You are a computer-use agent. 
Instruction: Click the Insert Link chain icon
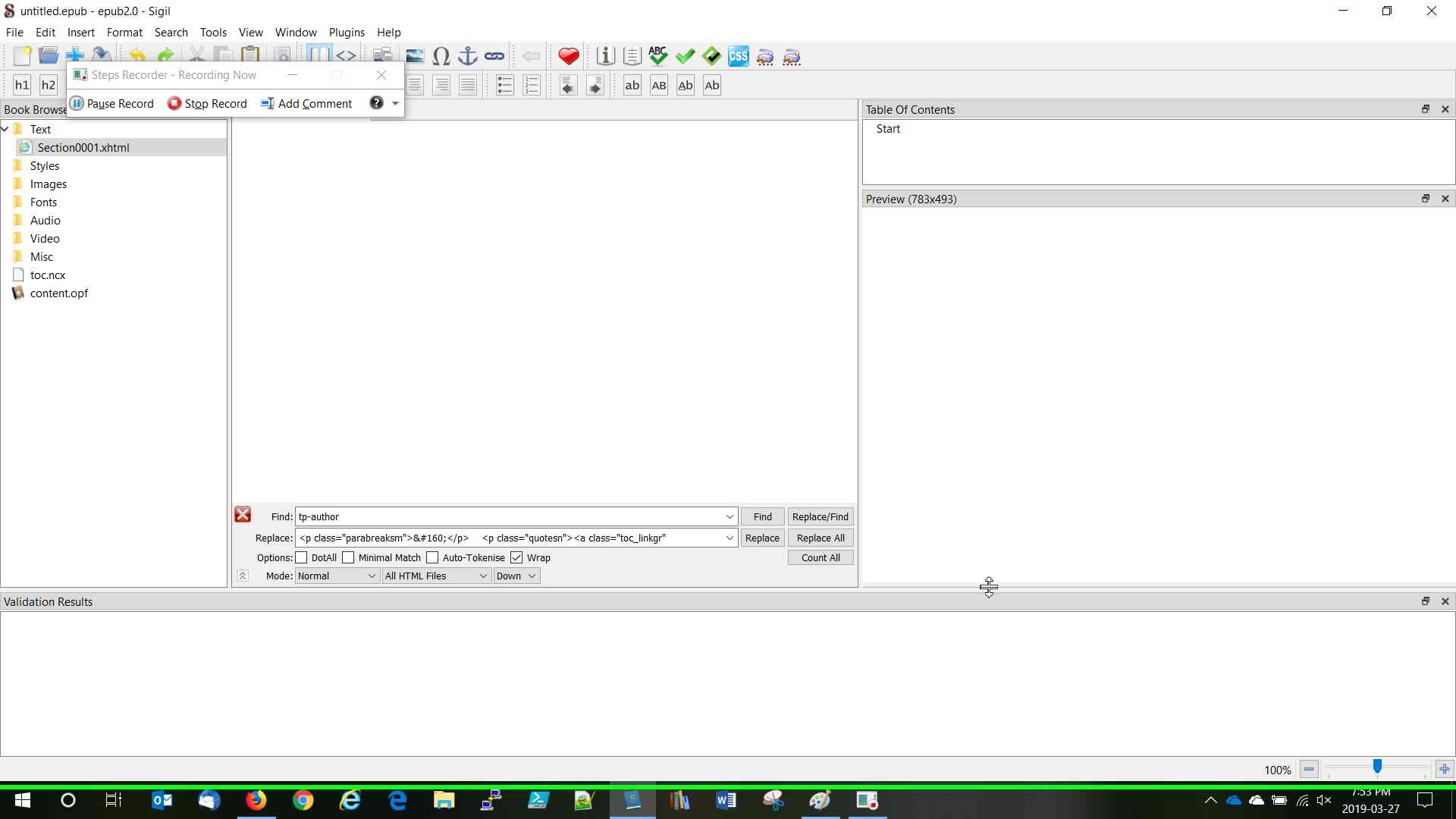(x=494, y=56)
